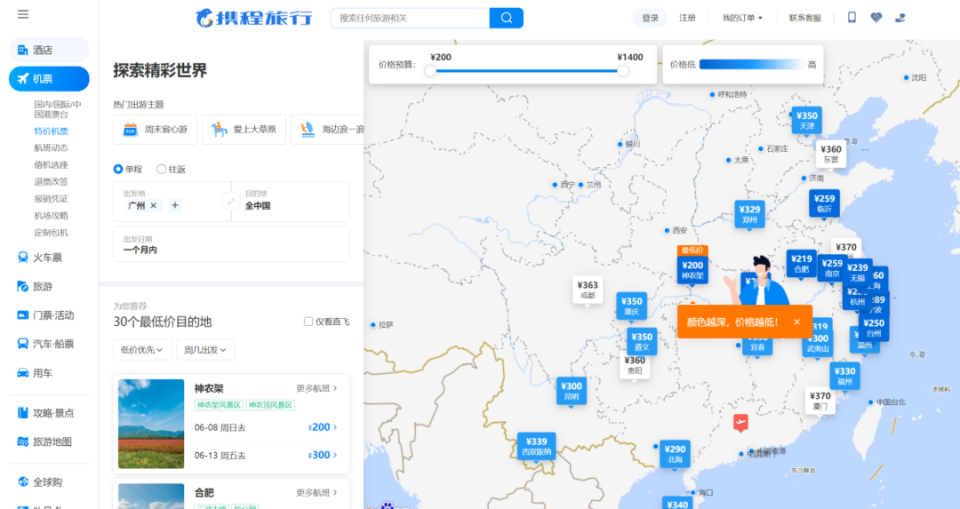This screenshot has height=509, width=960.
Task: Open the 特价机票 submenu link
Action: click(x=51, y=131)
